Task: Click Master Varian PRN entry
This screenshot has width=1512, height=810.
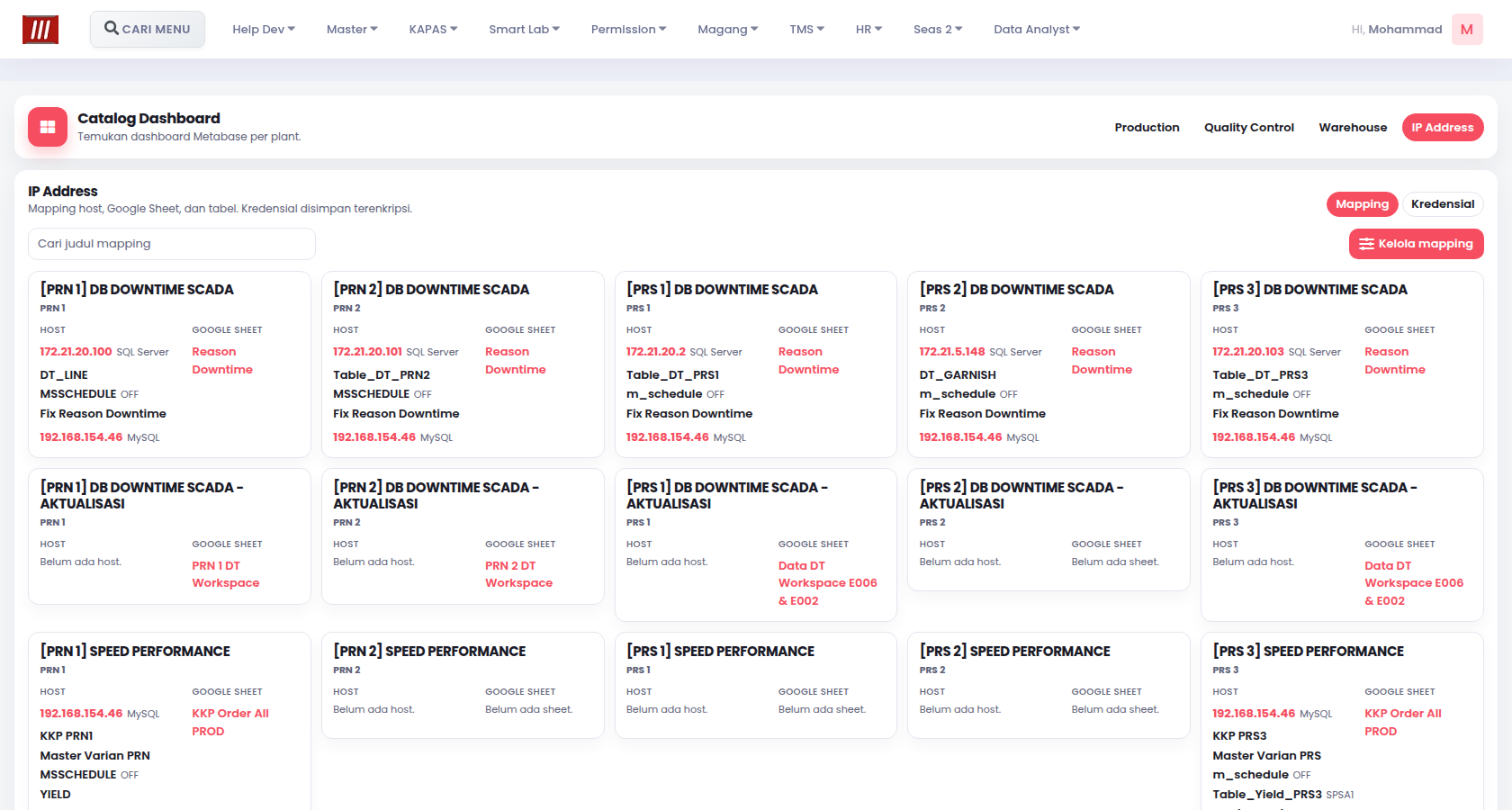Action: tap(94, 756)
